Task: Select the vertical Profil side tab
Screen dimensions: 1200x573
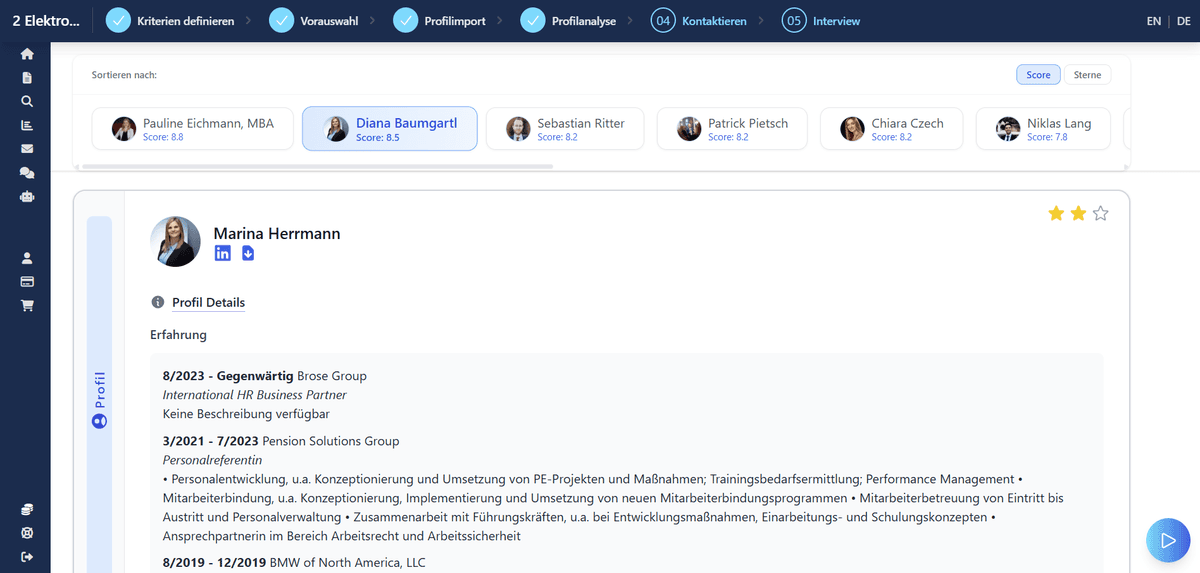Action: pyautogui.click(x=99, y=400)
